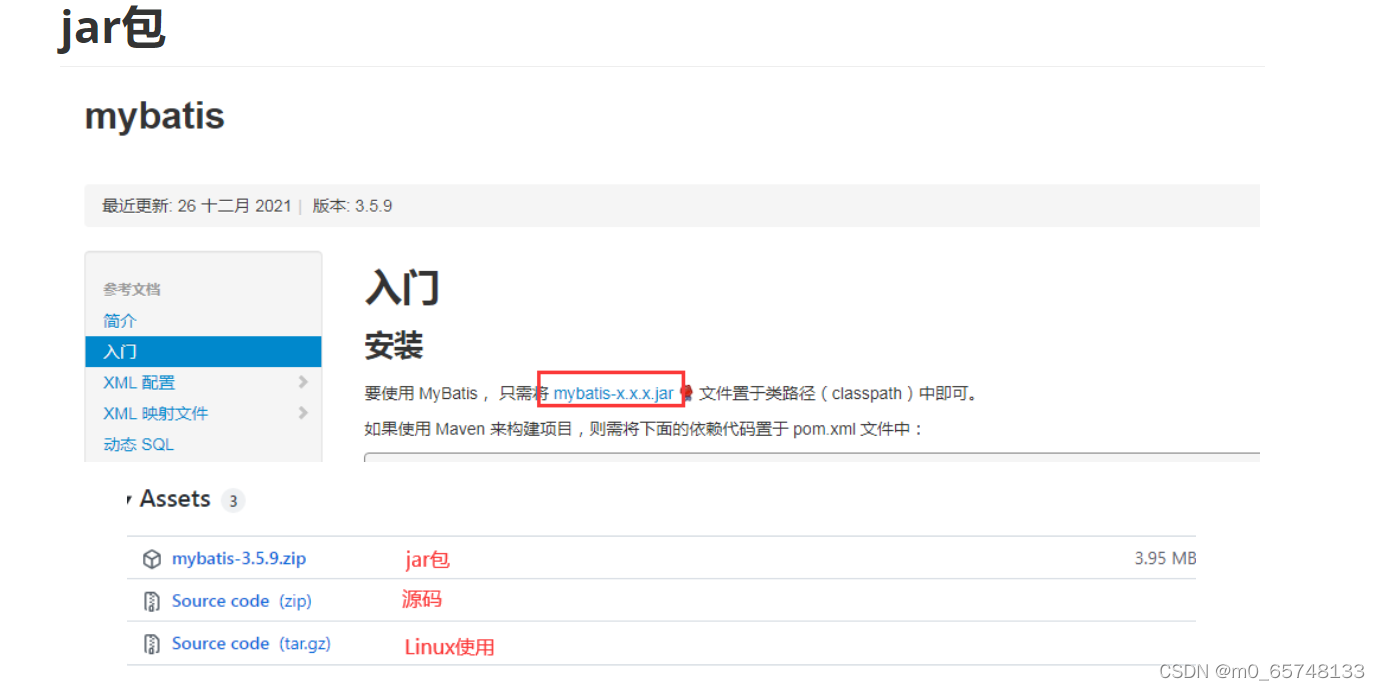This screenshot has width=1380, height=690.
Task: Expand the XML 配置 submenu chevron
Action: click(x=303, y=382)
